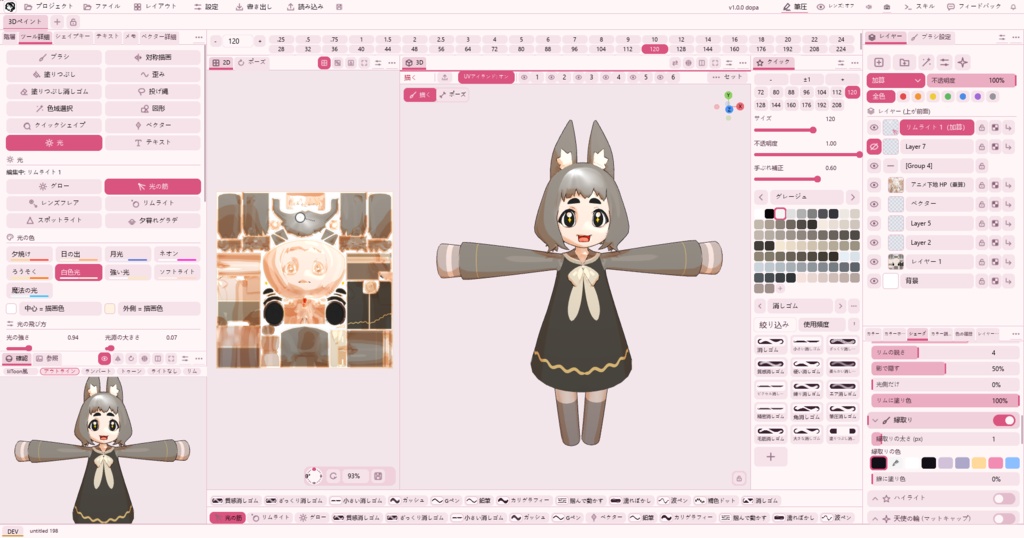Add a new brush preset with plus button

pyautogui.click(x=771, y=457)
